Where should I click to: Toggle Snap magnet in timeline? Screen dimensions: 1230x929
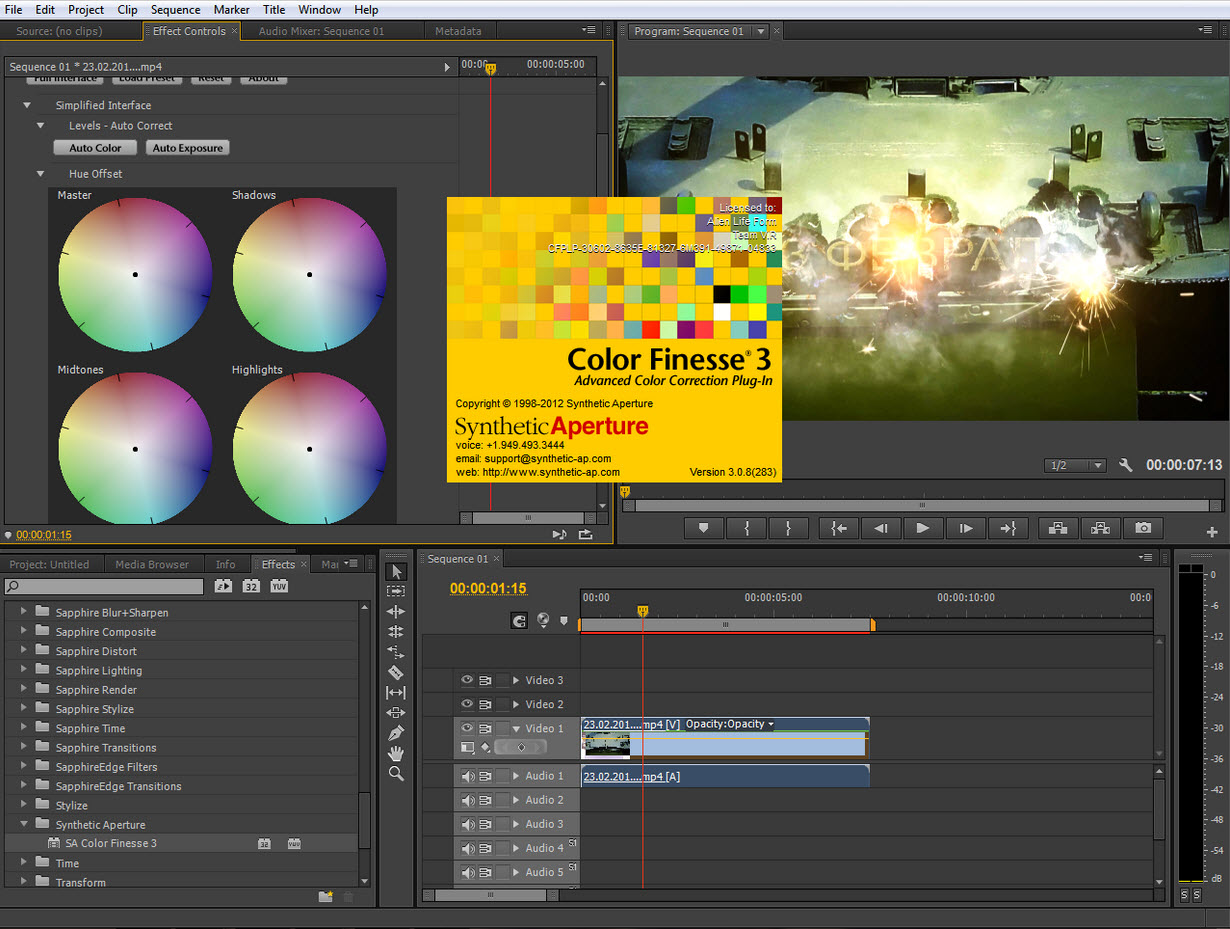point(519,621)
